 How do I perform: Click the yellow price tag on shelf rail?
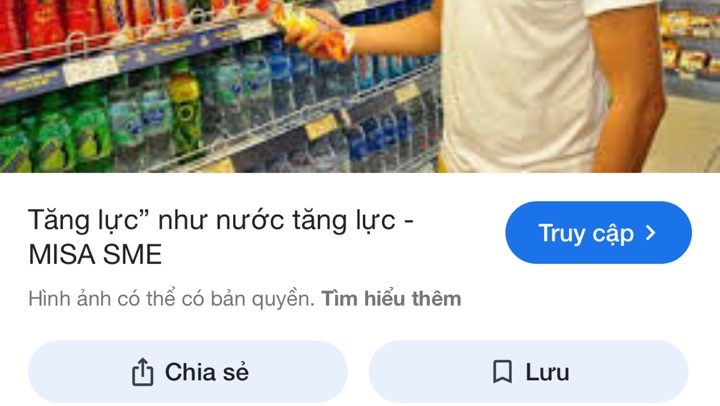point(321,127)
